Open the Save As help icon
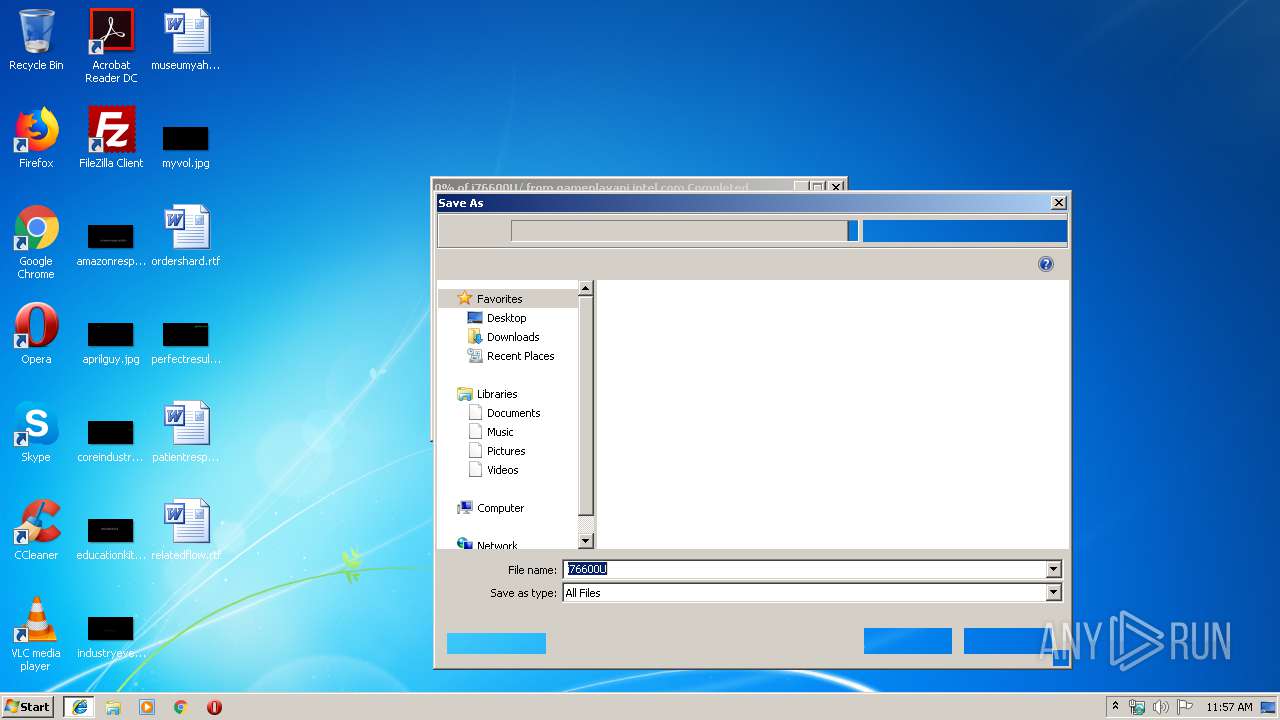The height and width of the screenshot is (720, 1280). point(1046,264)
